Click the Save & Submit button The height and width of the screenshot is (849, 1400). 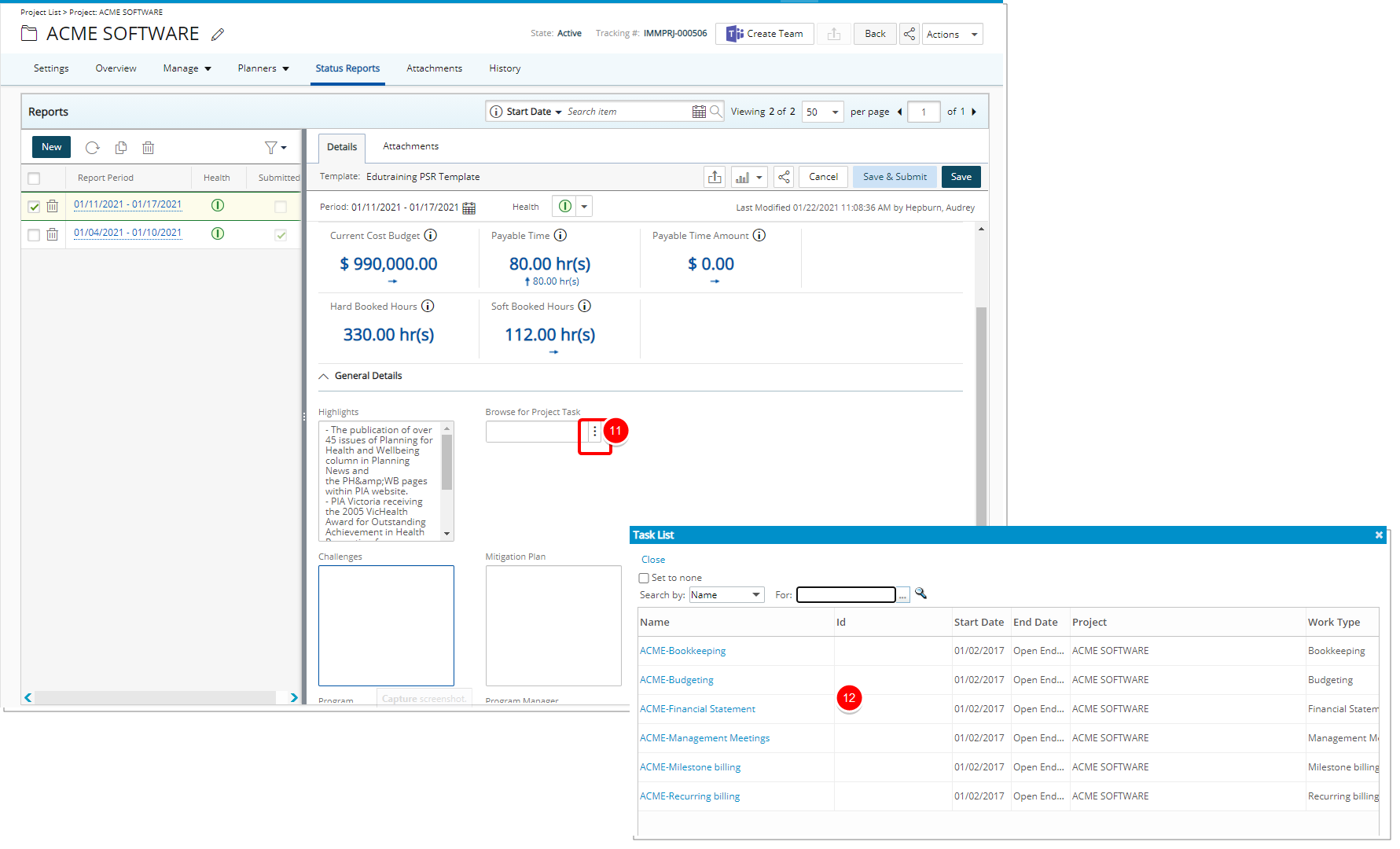[x=895, y=177]
